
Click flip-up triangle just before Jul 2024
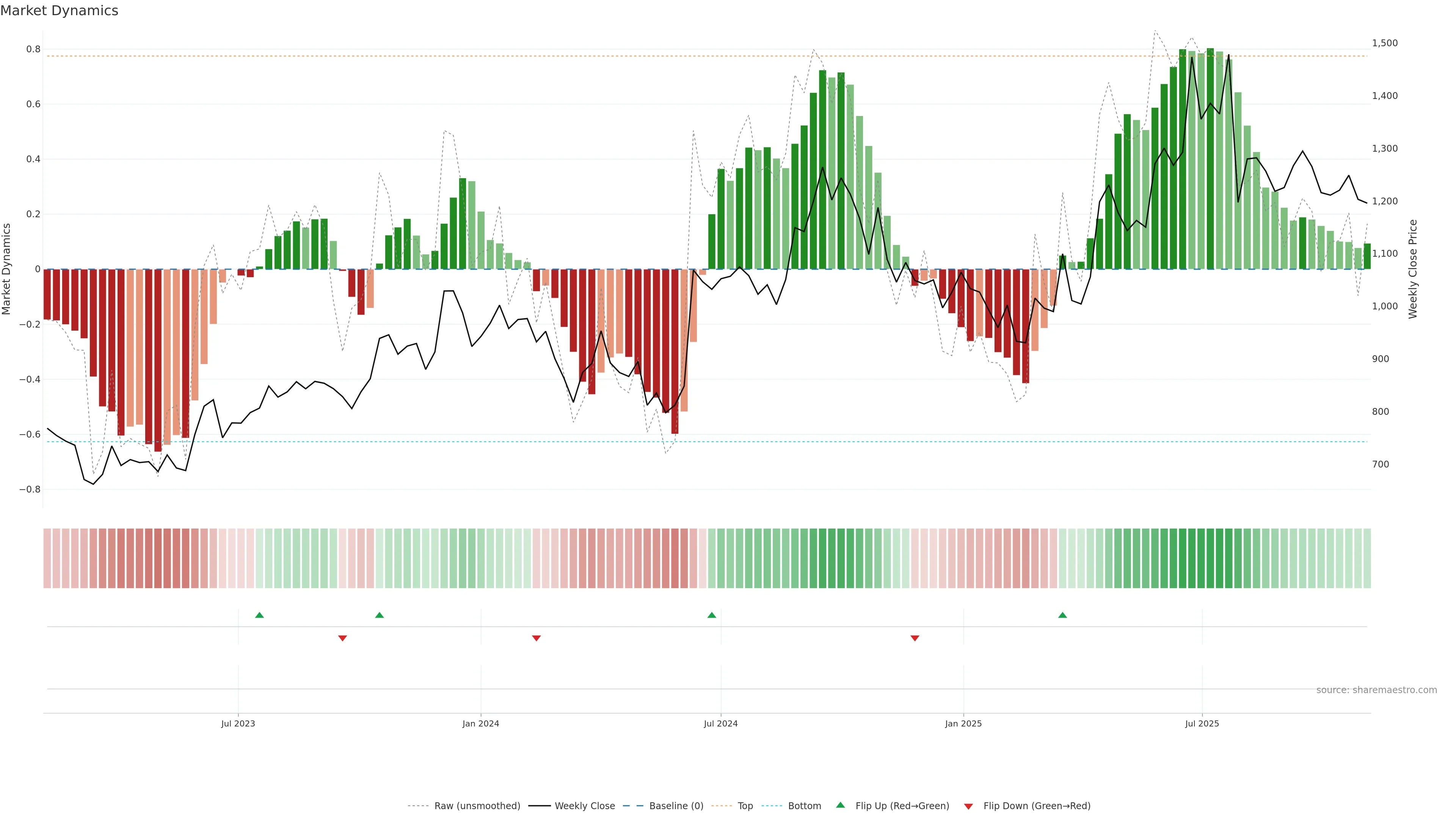[x=712, y=615]
